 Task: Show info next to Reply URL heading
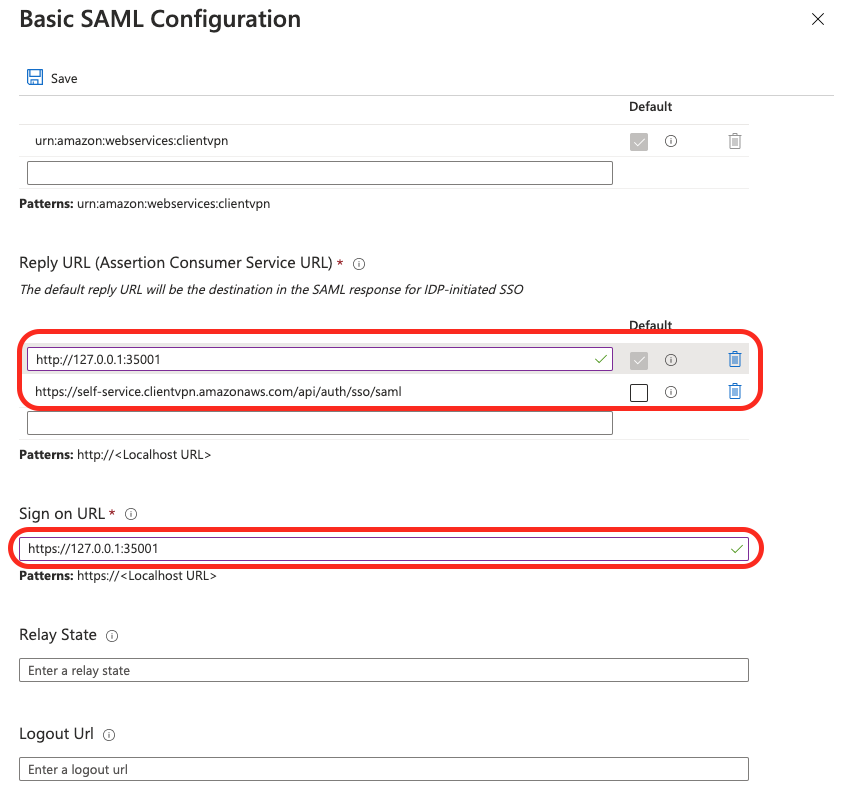pyautogui.click(x=359, y=264)
